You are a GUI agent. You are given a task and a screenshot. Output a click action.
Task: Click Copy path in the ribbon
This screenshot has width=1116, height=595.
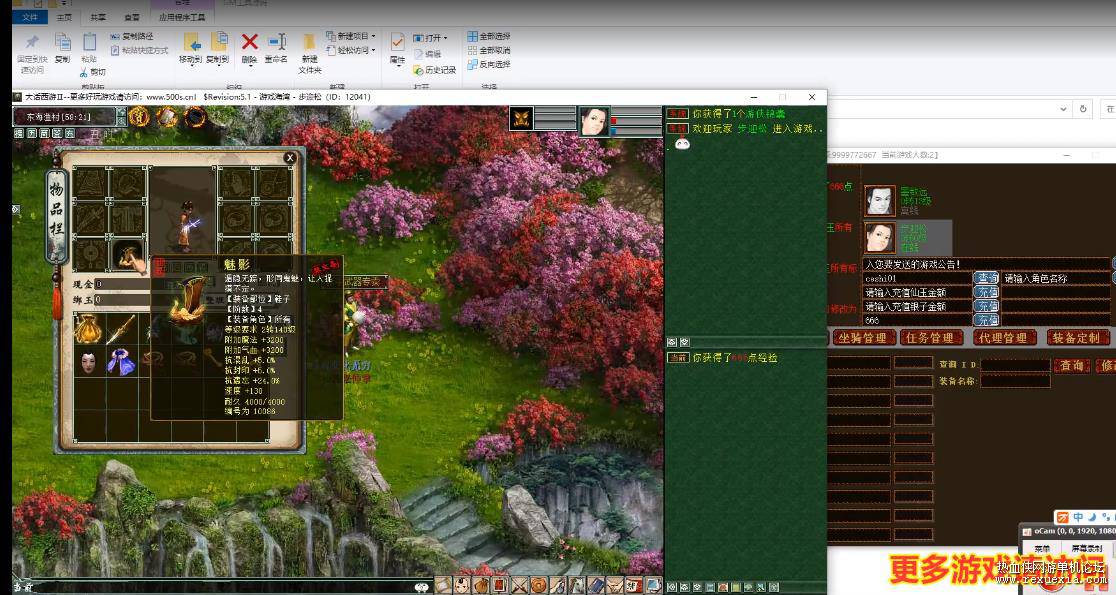[132, 36]
